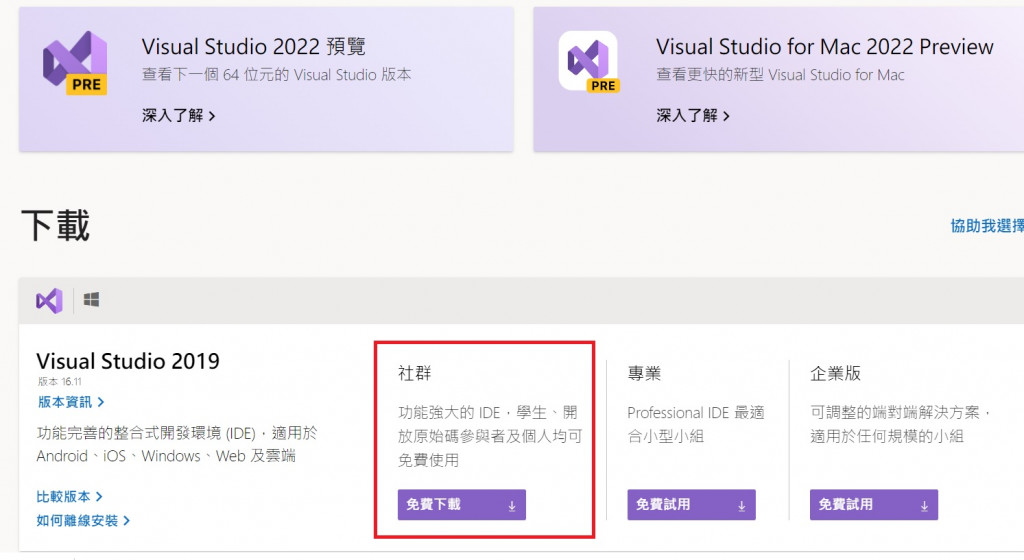Click the 免費試用 button under 企業版
The width and height of the screenshot is (1024, 560).
coord(874,505)
